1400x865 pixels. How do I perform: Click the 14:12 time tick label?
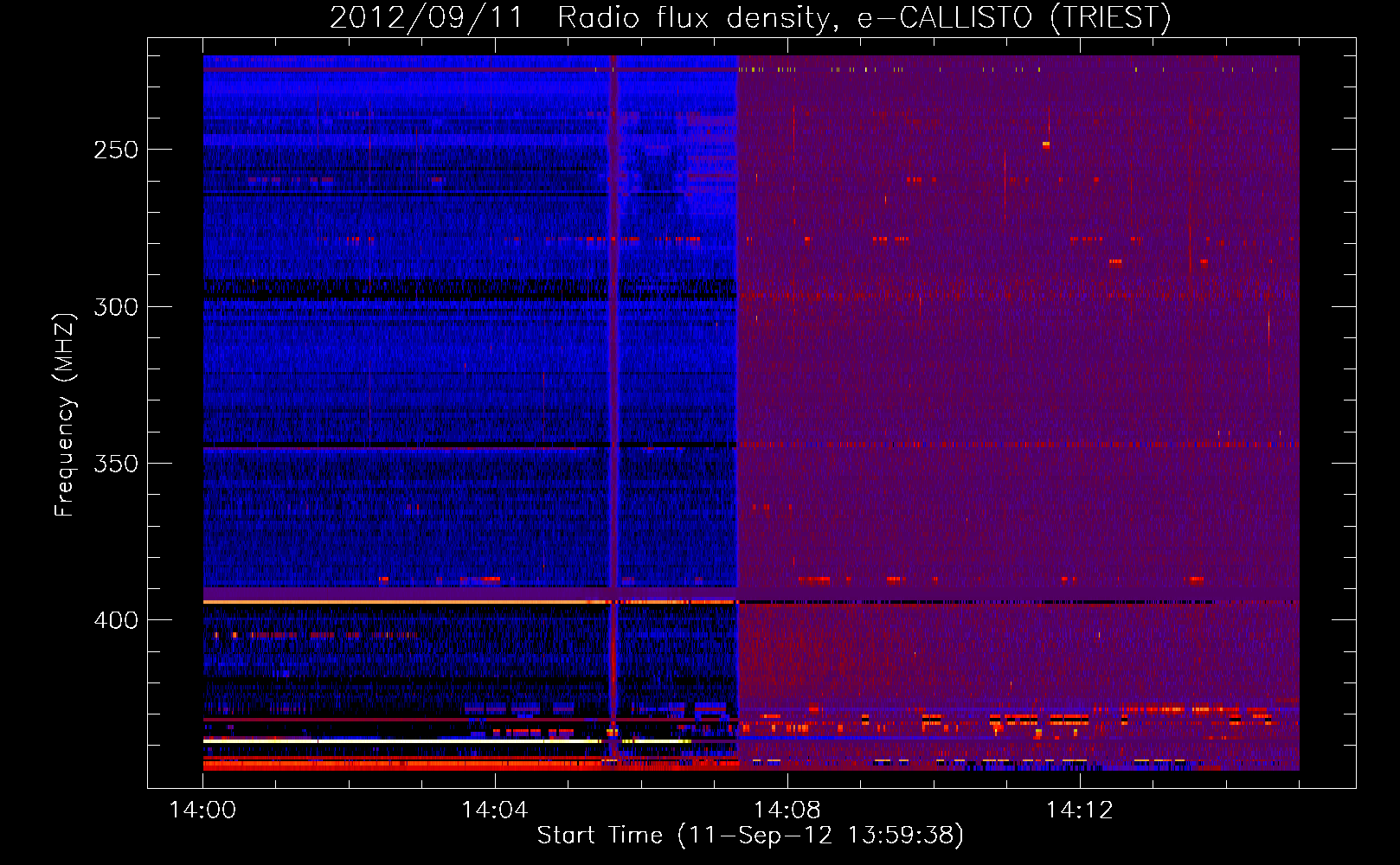(1080, 811)
